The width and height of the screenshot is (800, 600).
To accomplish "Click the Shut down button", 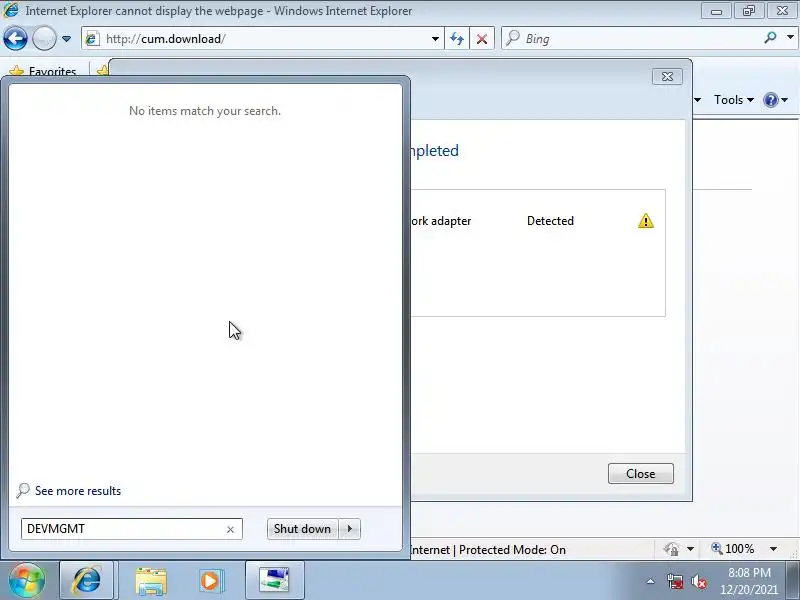I will click(303, 529).
